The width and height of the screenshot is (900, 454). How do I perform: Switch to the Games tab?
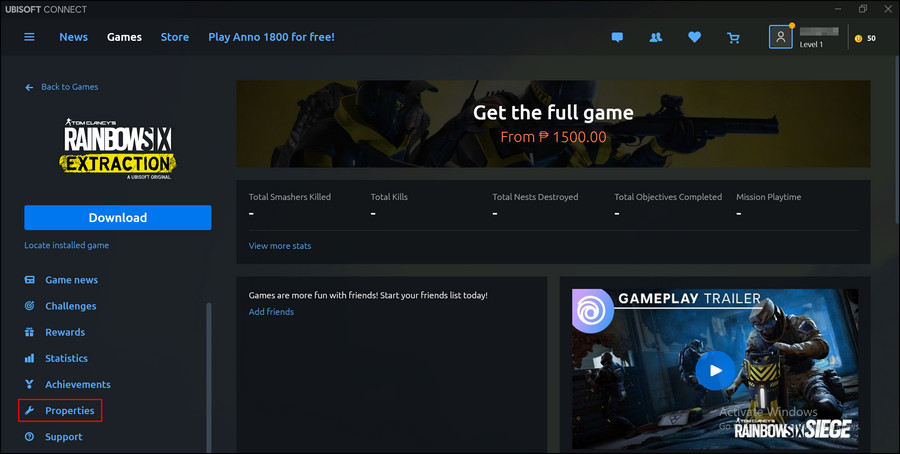coord(124,37)
